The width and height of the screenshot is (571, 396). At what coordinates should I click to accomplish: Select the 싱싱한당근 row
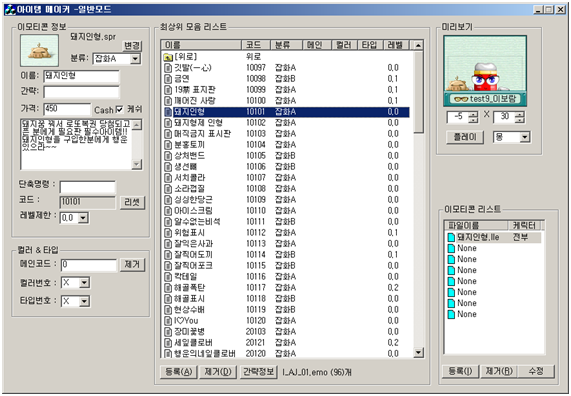(287, 200)
